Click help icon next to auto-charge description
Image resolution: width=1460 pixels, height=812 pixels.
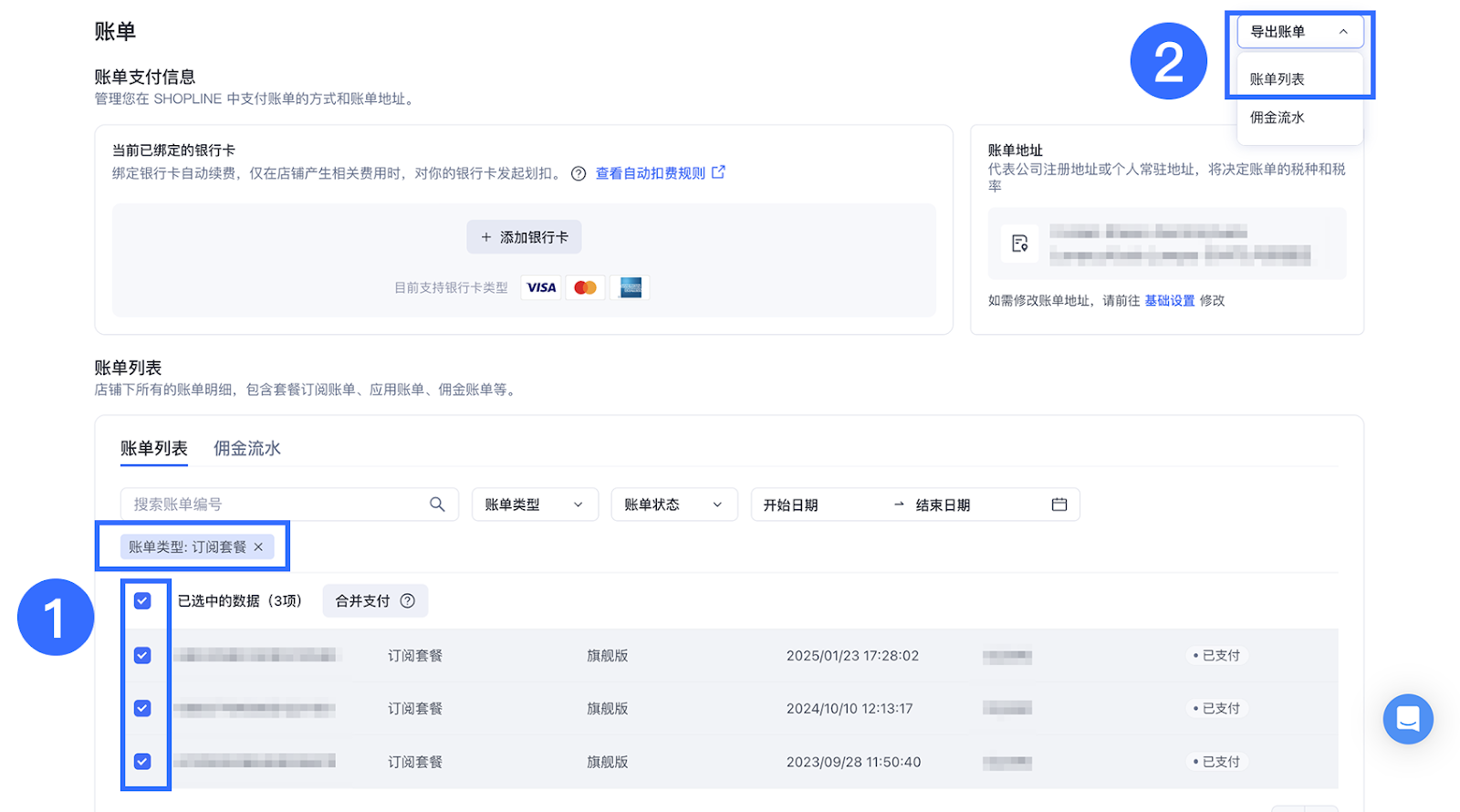click(579, 173)
